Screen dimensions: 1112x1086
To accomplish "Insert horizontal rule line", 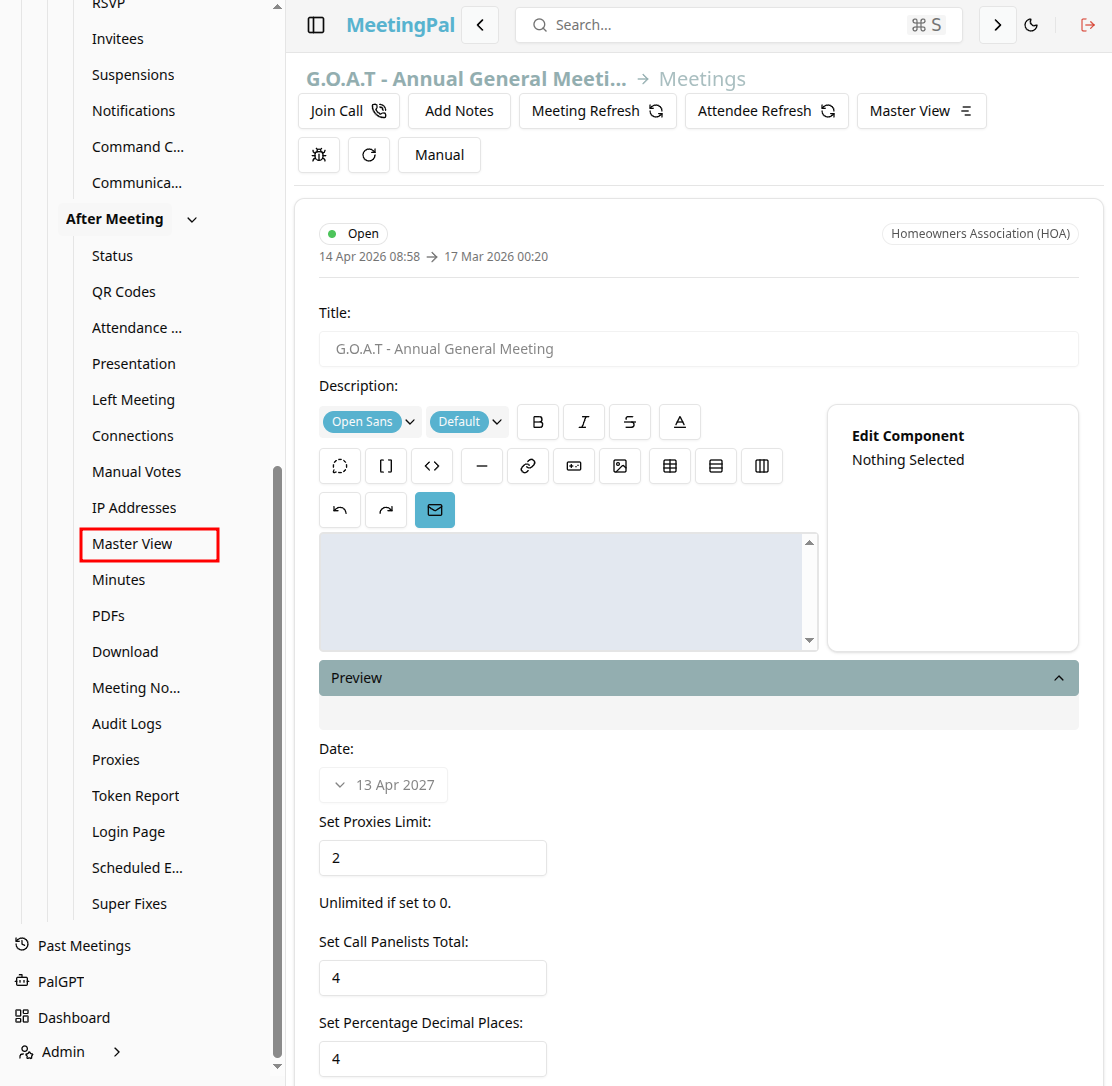I will [x=482, y=466].
